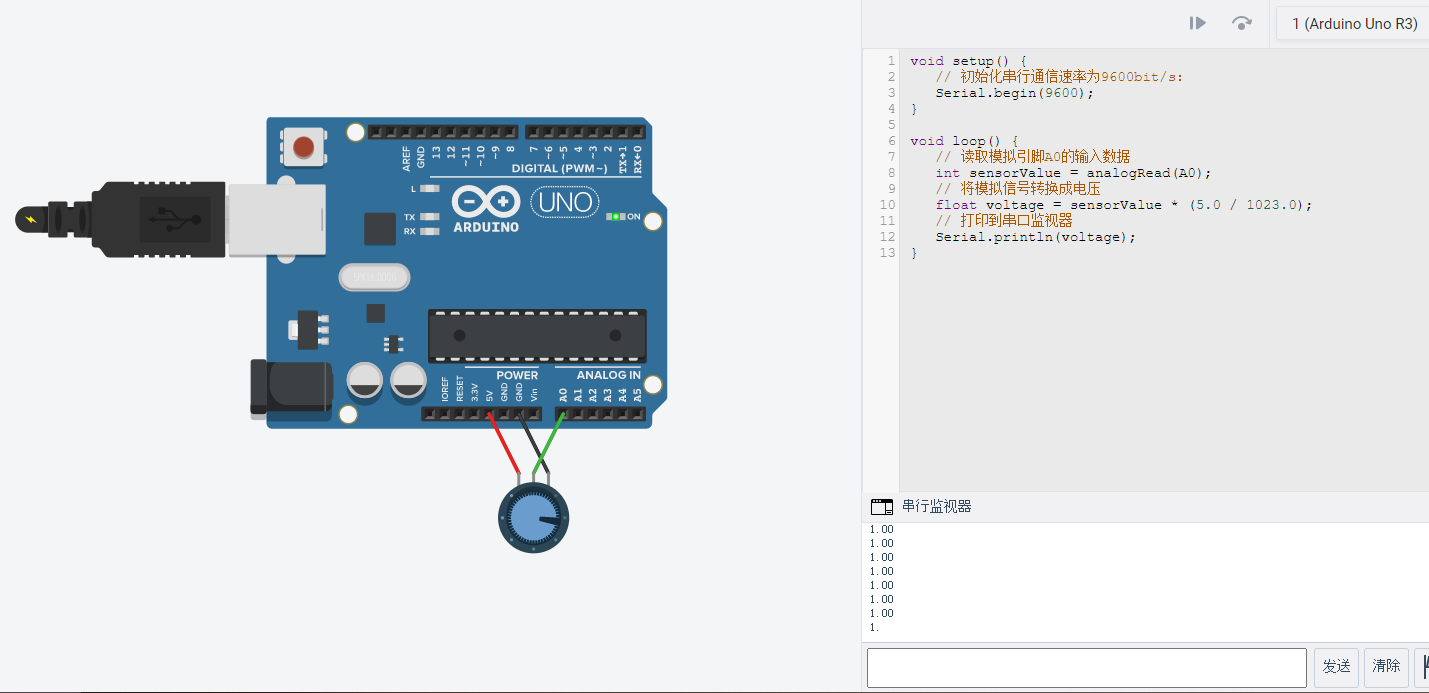Click line number 10 in the gutter
This screenshot has width=1429, height=693.
888,205
